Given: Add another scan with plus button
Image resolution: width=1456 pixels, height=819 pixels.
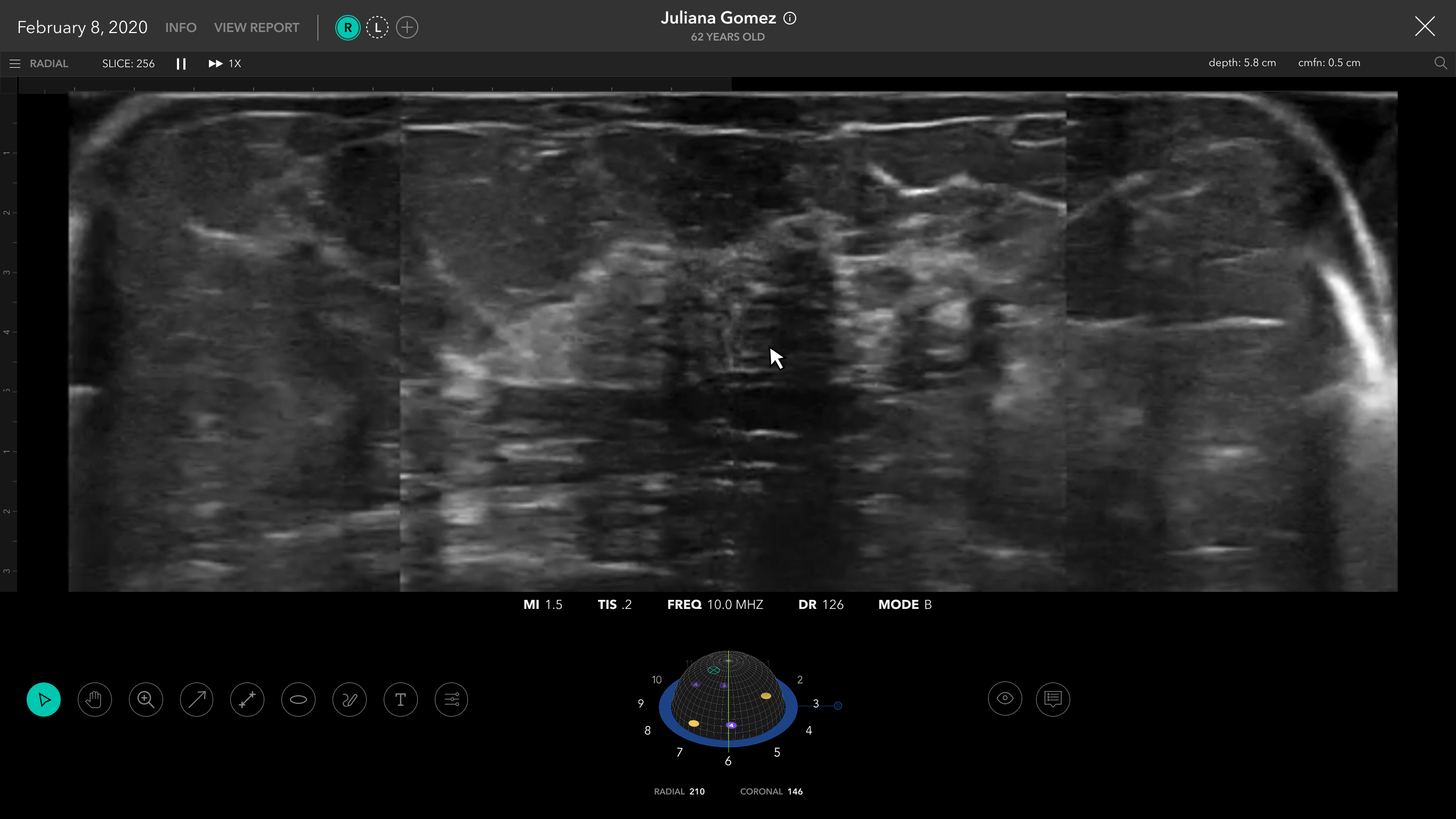Looking at the screenshot, I should [407, 27].
